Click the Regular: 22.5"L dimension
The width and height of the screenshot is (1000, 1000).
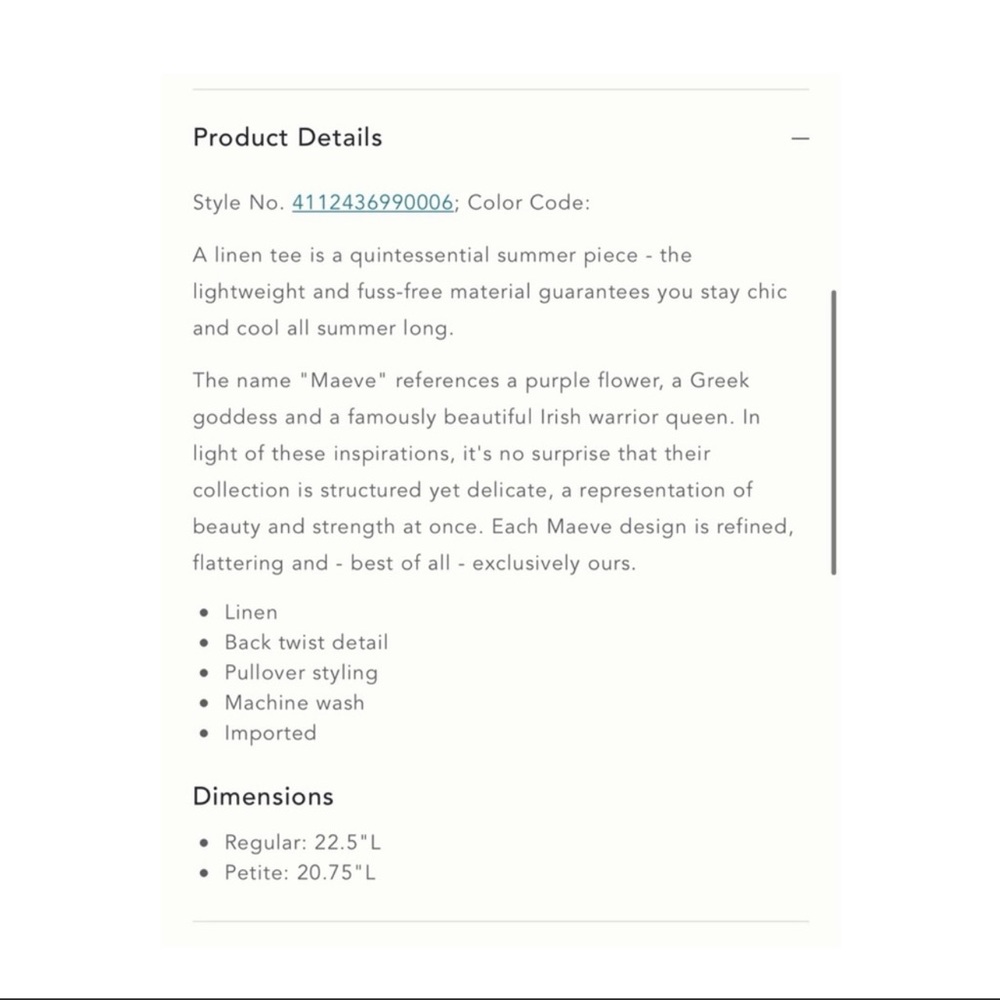302,842
